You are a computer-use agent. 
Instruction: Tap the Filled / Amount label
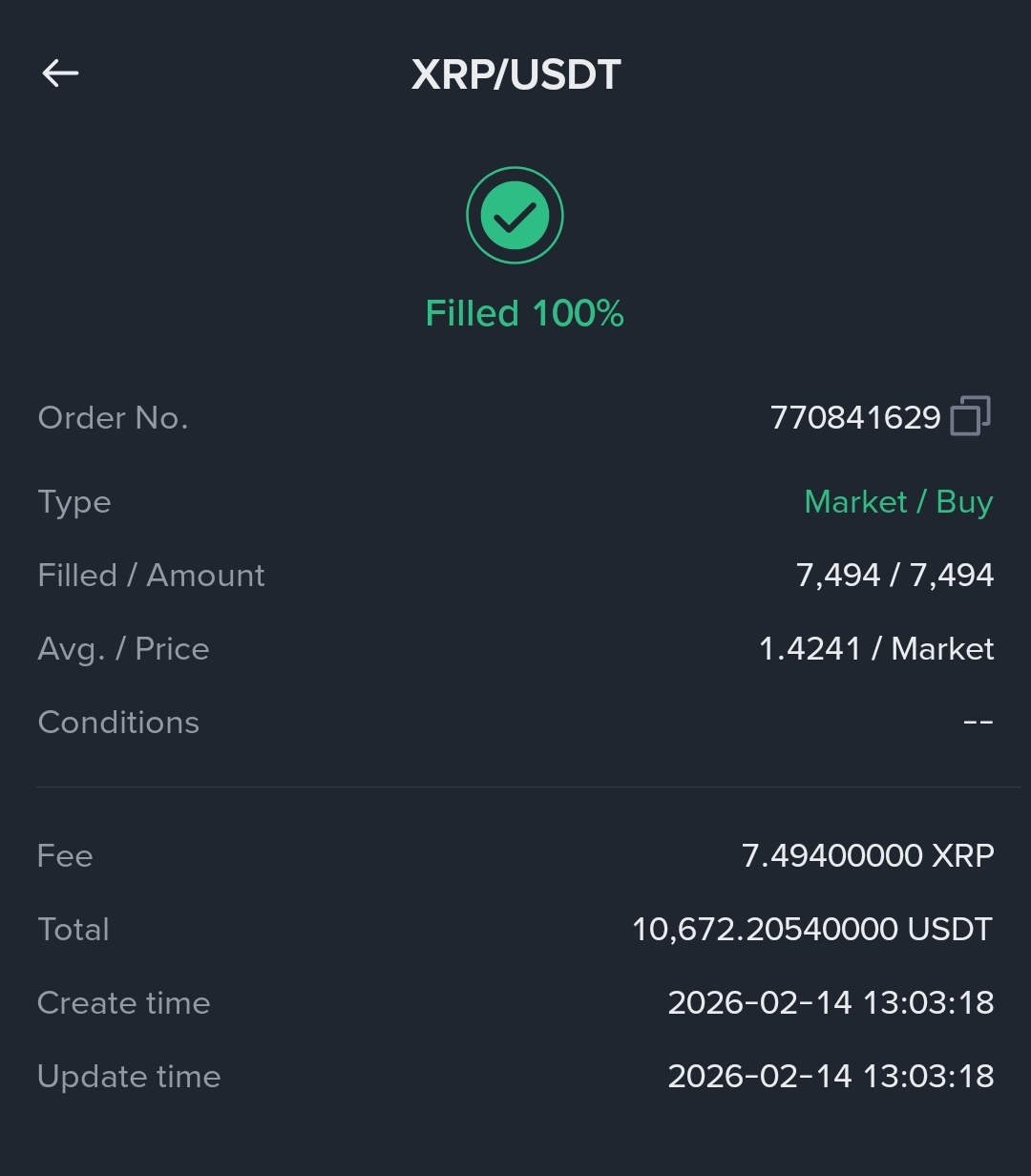[x=151, y=576]
